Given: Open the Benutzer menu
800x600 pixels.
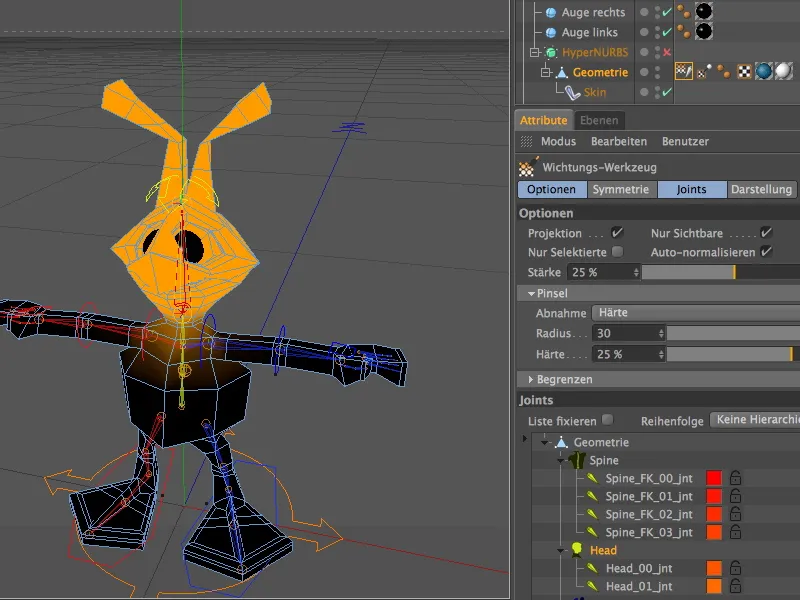Looking at the screenshot, I should [x=685, y=141].
